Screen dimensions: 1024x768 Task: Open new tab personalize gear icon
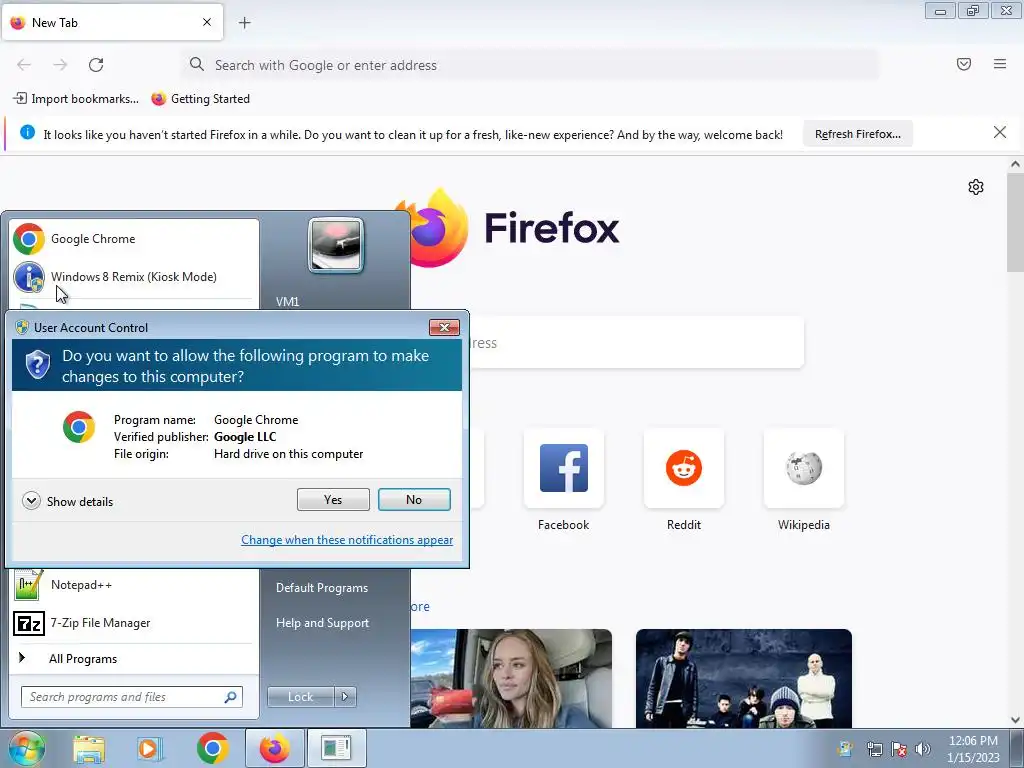click(x=976, y=187)
